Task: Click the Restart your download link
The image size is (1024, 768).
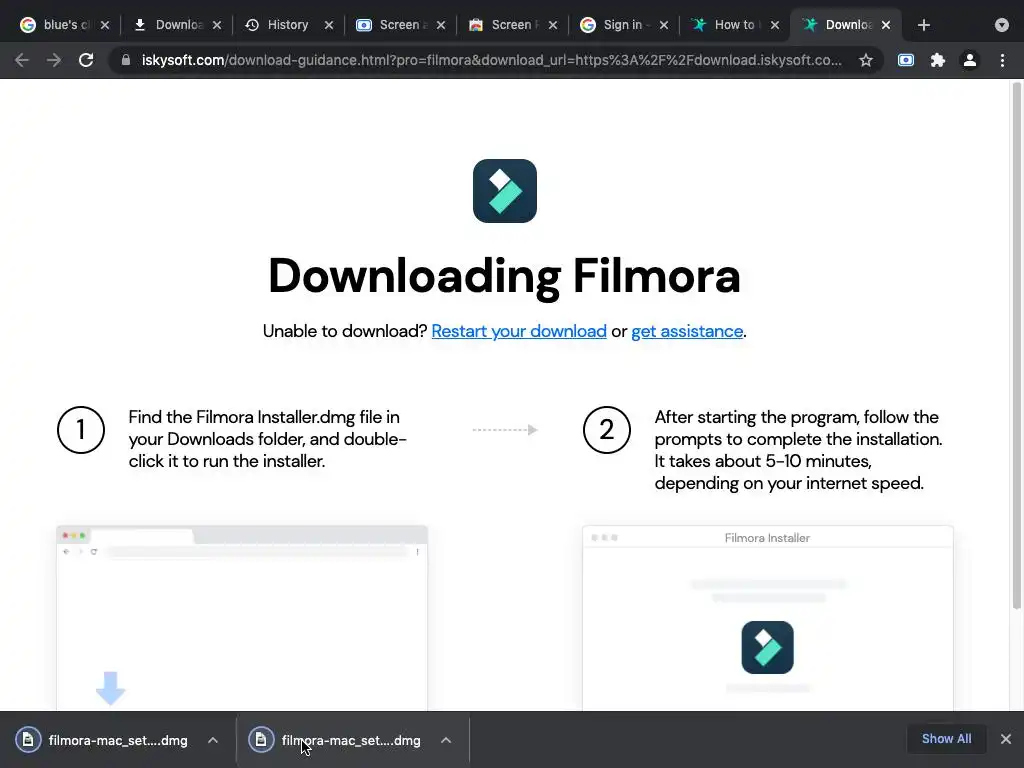Action: coord(519,331)
